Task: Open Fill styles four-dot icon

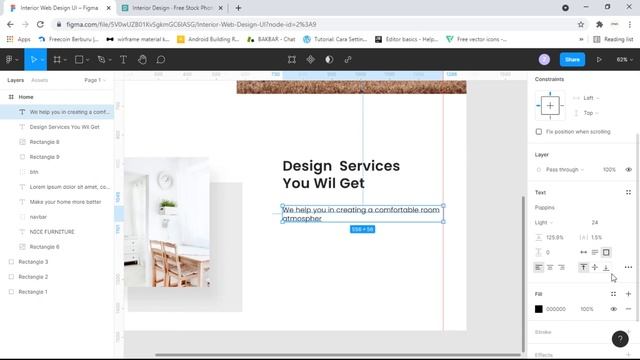Action: coord(613,294)
